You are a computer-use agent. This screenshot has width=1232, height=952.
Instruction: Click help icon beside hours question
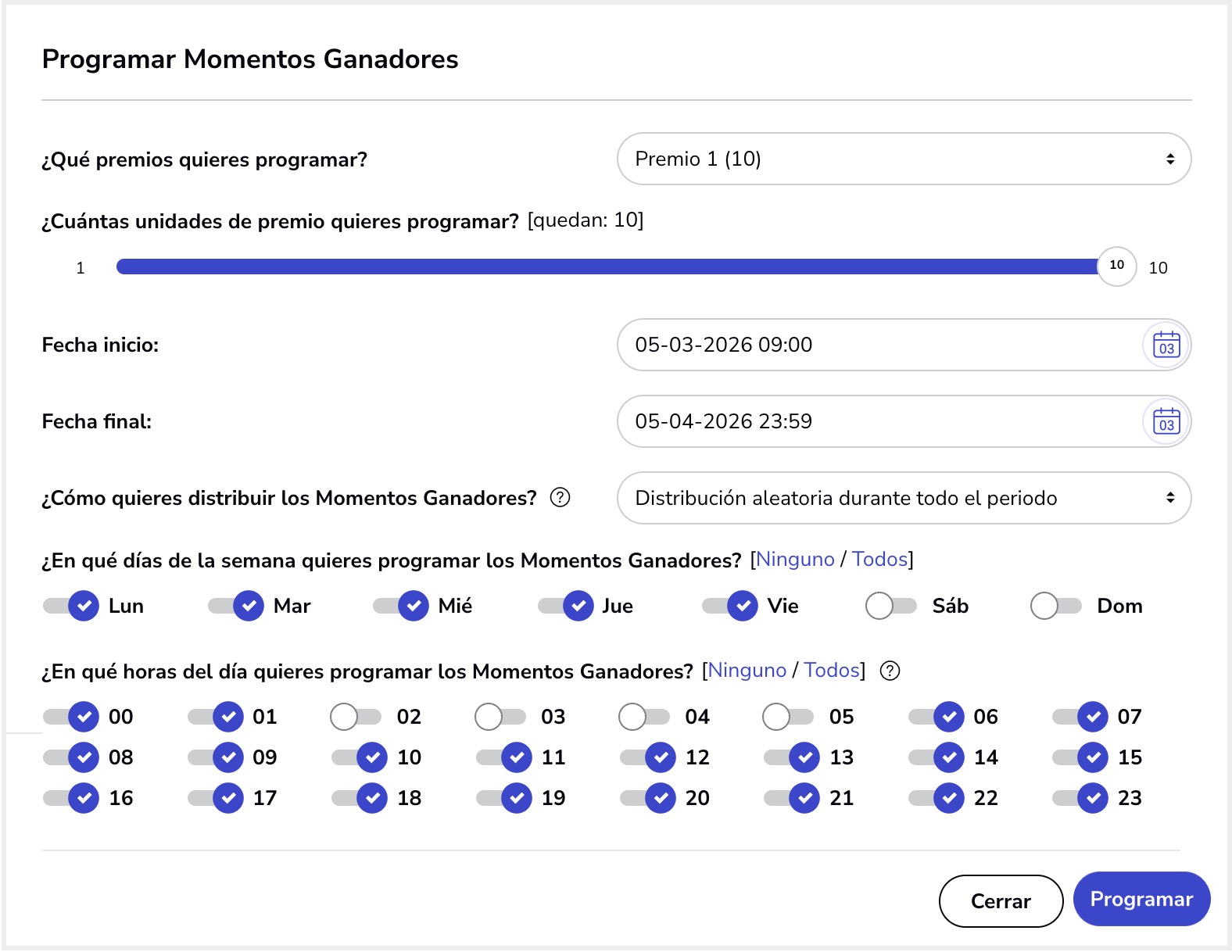[890, 671]
